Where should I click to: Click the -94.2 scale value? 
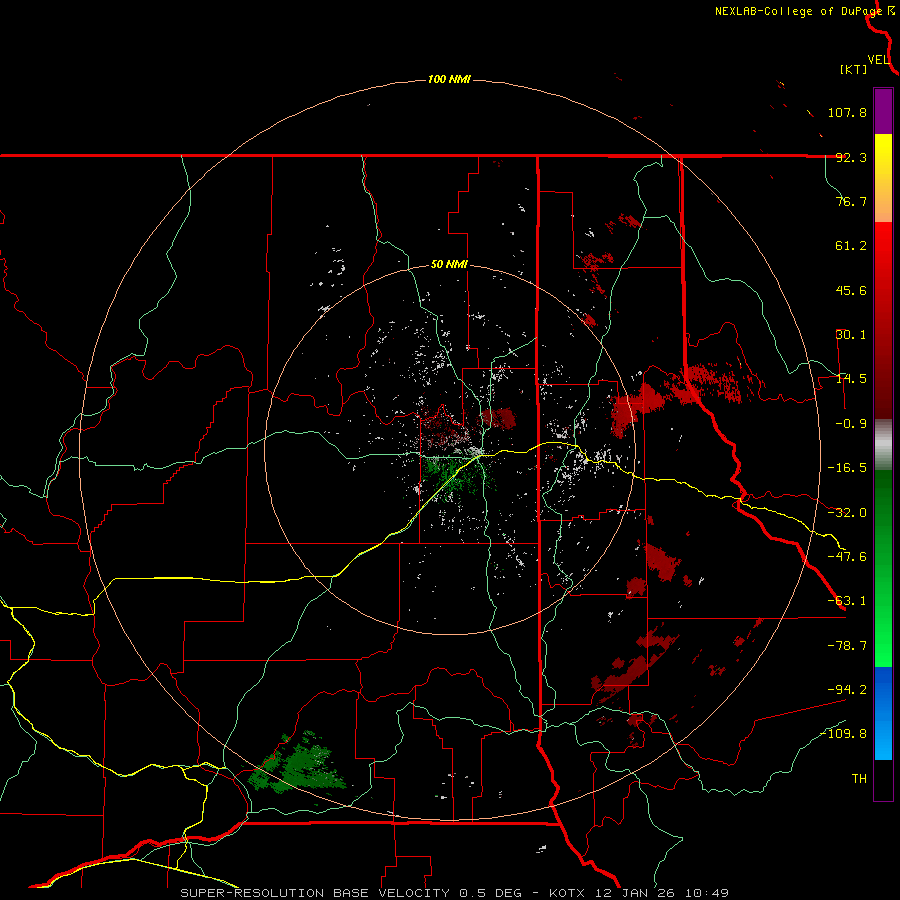pyautogui.click(x=847, y=689)
